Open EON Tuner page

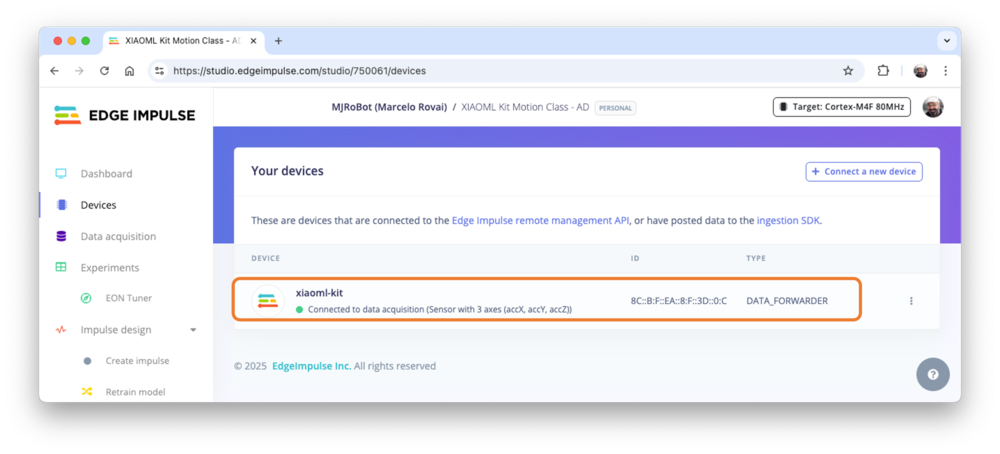pyautogui.click(x=128, y=298)
